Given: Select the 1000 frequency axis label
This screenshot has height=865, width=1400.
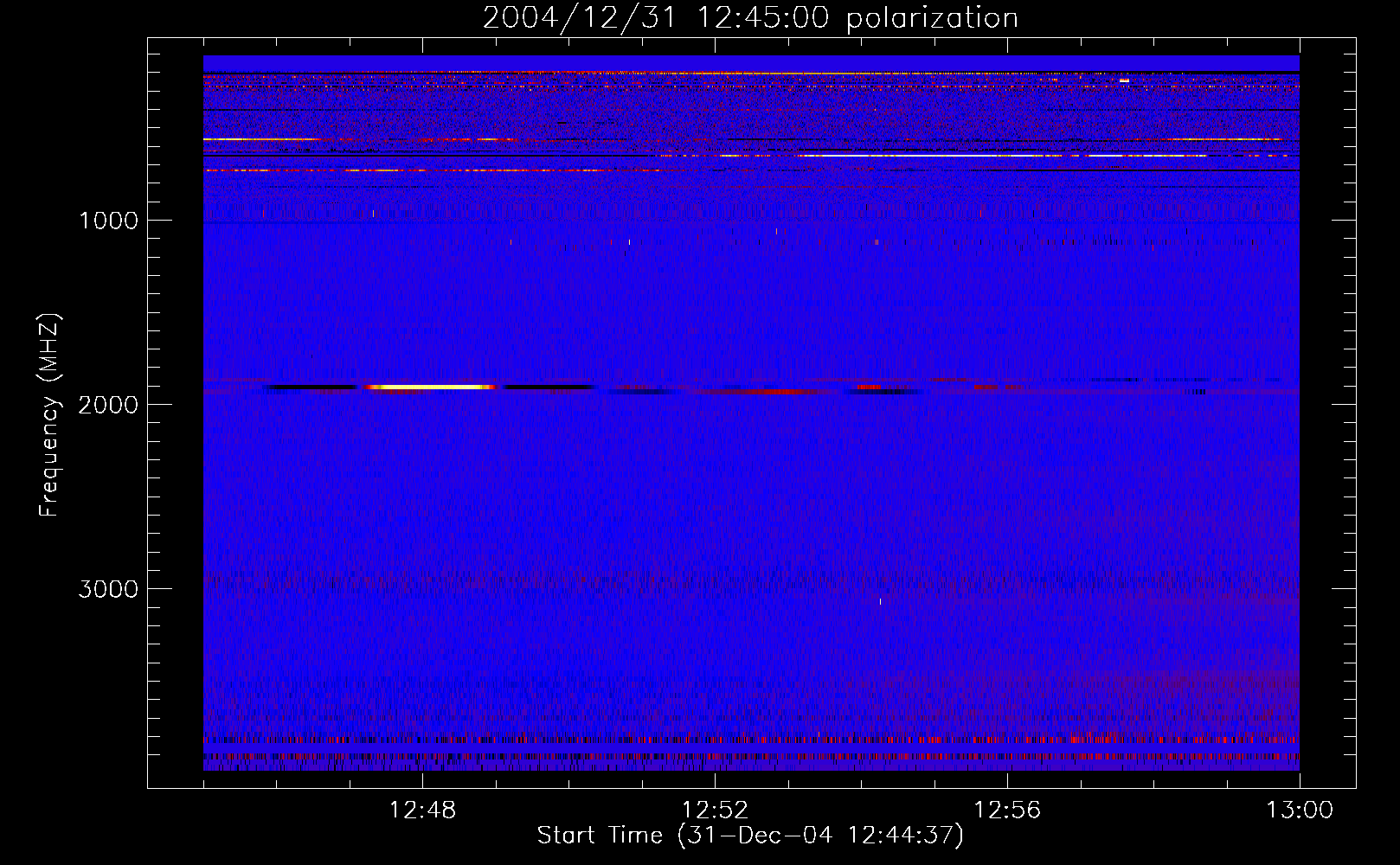Looking at the screenshot, I should coord(108,221).
